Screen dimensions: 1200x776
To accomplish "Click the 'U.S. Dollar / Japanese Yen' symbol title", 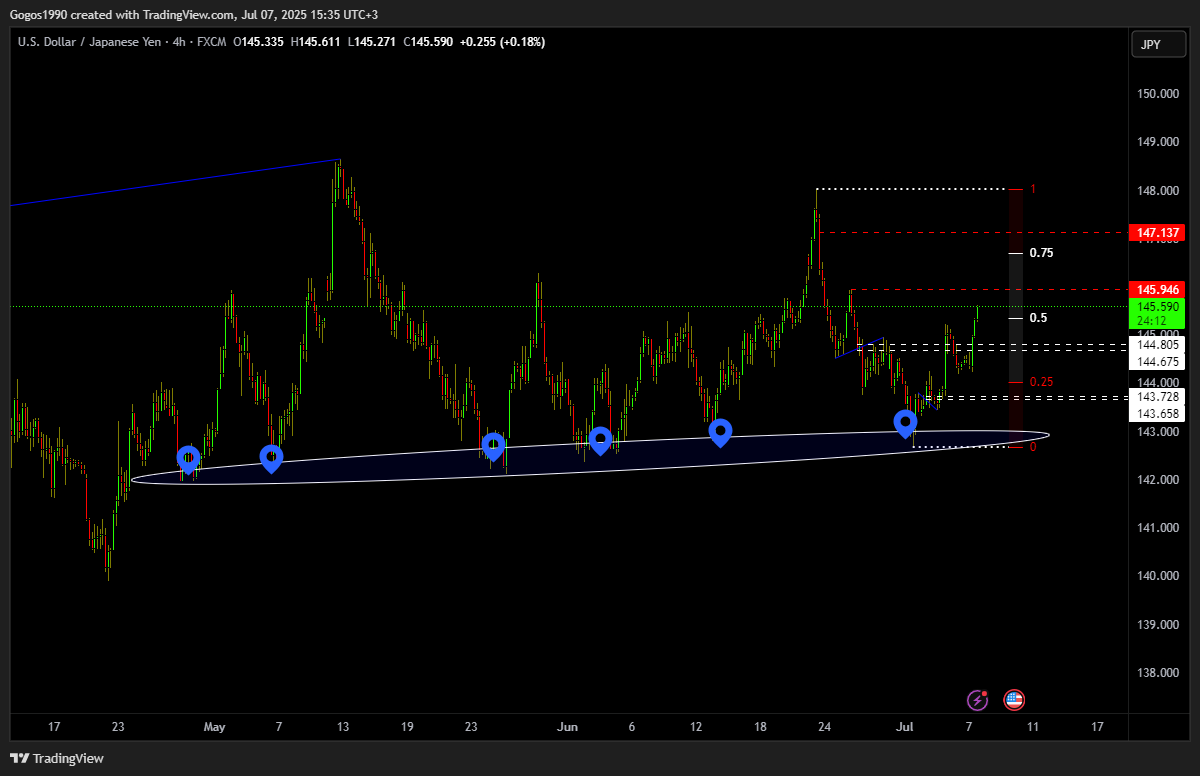I will pyautogui.click(x=90, y=42).
